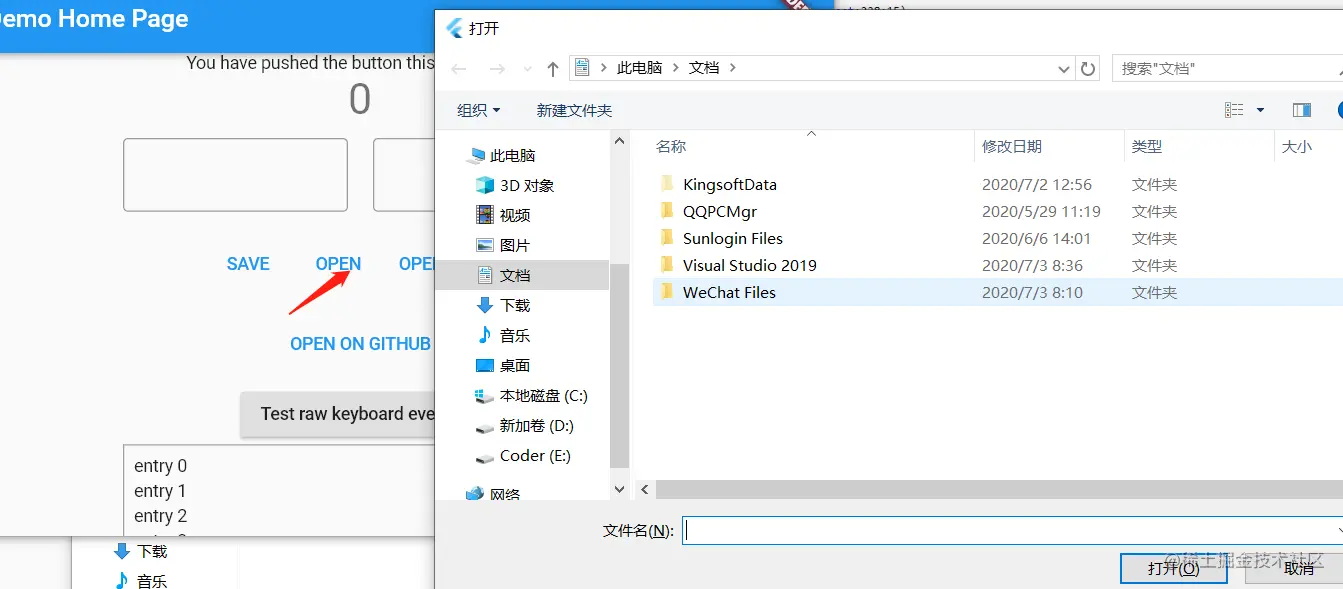This screenshot has height=589, width=1343.
Task: Click the Test raw keyboard events button
Action: pos(338,414)
